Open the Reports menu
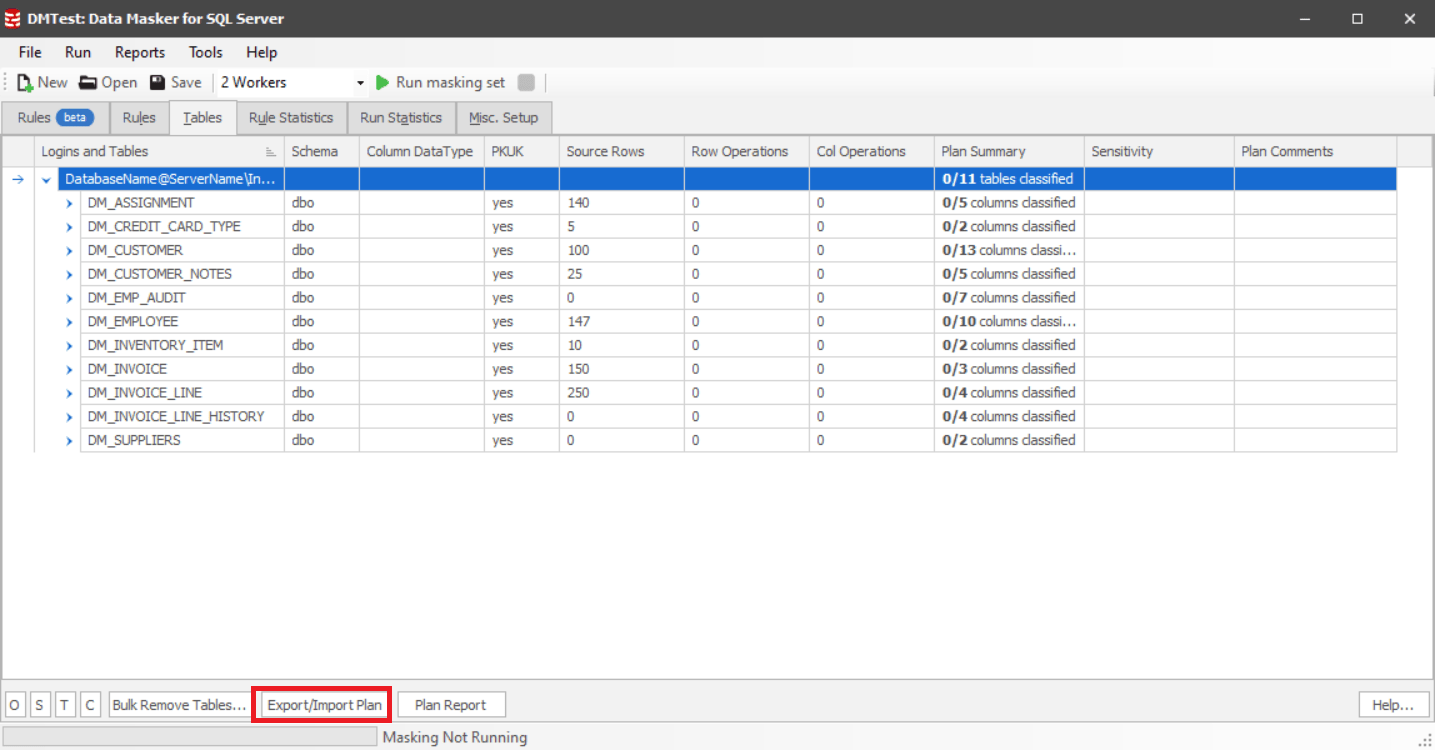1435x750 pixels. click(x=140, y=52)
